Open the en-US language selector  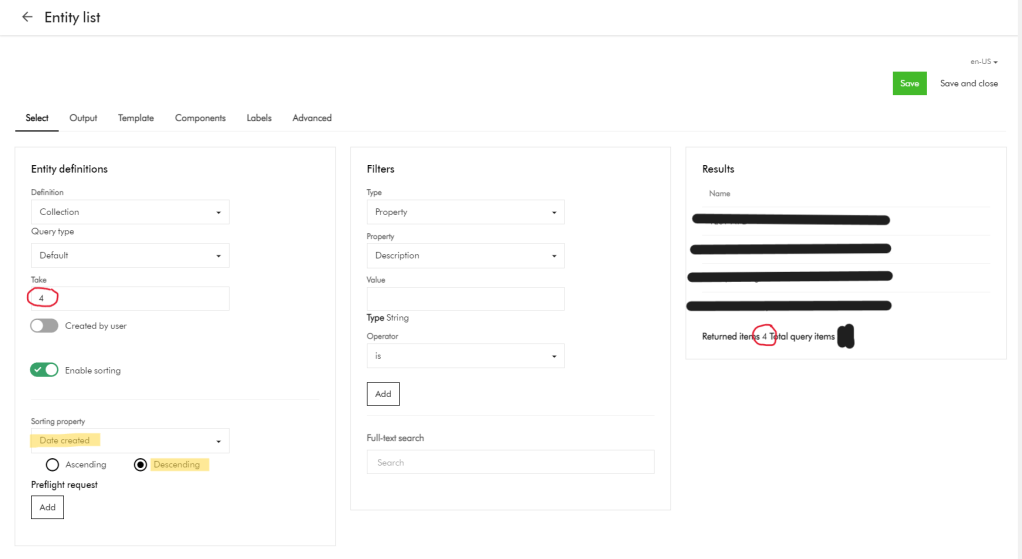pyautogui.click(x=984, y=62)
